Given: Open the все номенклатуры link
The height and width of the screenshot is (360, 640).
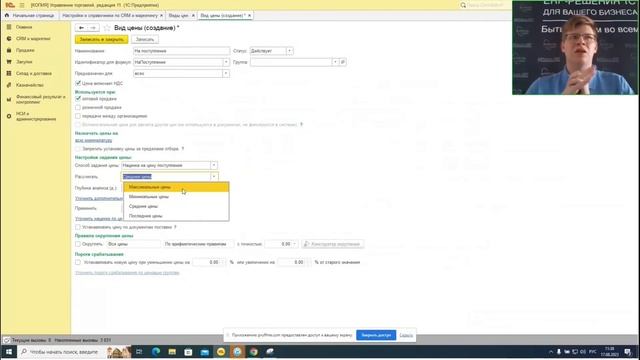Looking at the screenshot, I should (x=93, y=140).
